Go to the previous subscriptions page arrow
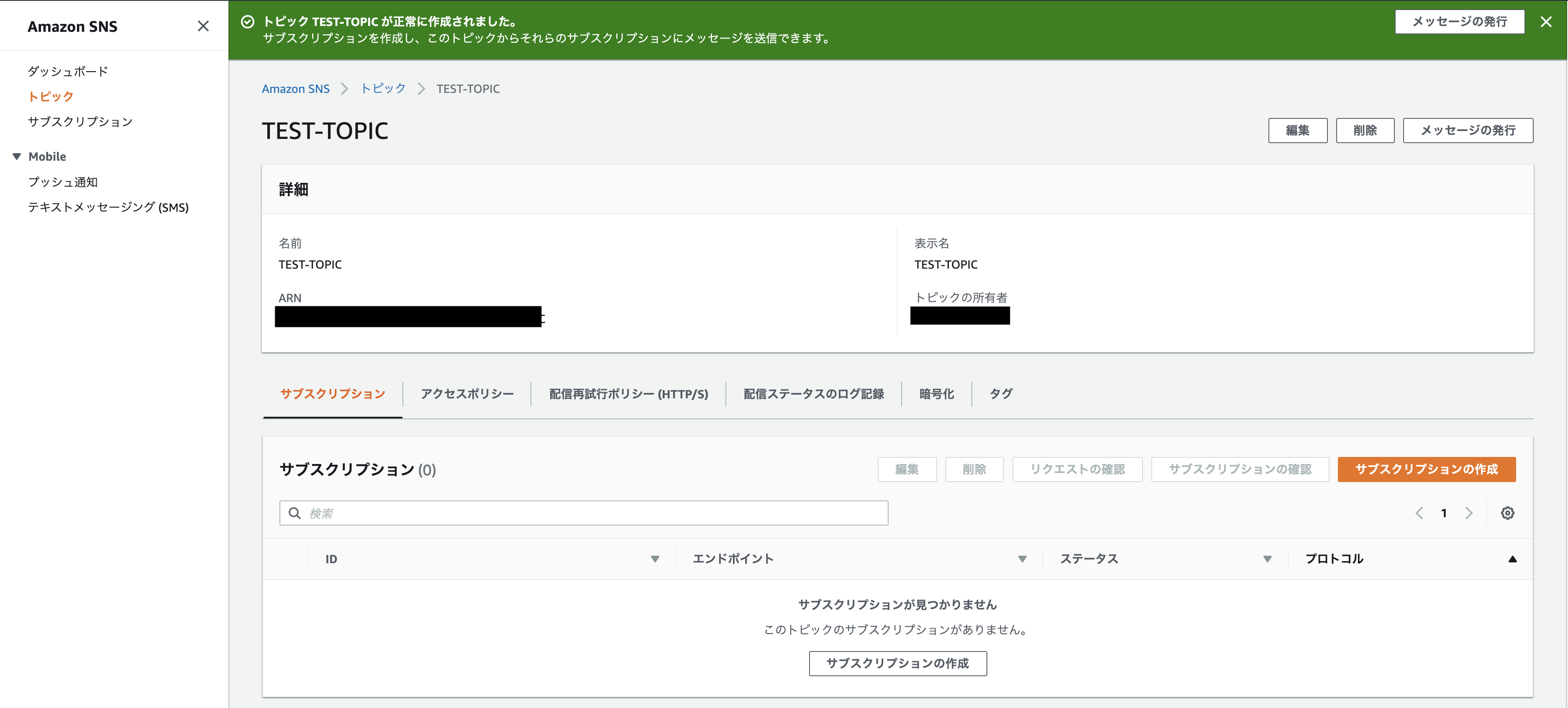The width and height of the screenshot is (1568, 708). 1419,513
